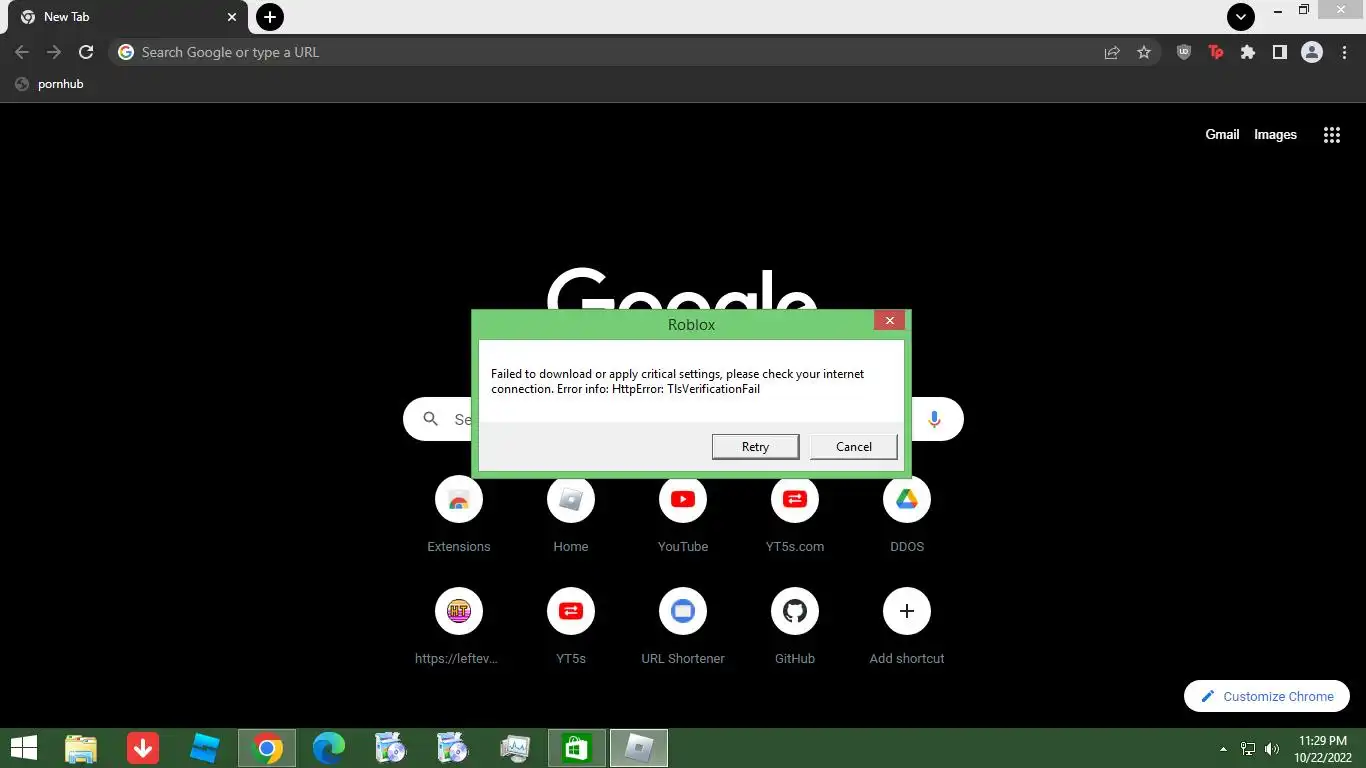Click the search magnifier in Google box
The width and height of the screenshot is (1366, 768).
click(x=431, y=419)
